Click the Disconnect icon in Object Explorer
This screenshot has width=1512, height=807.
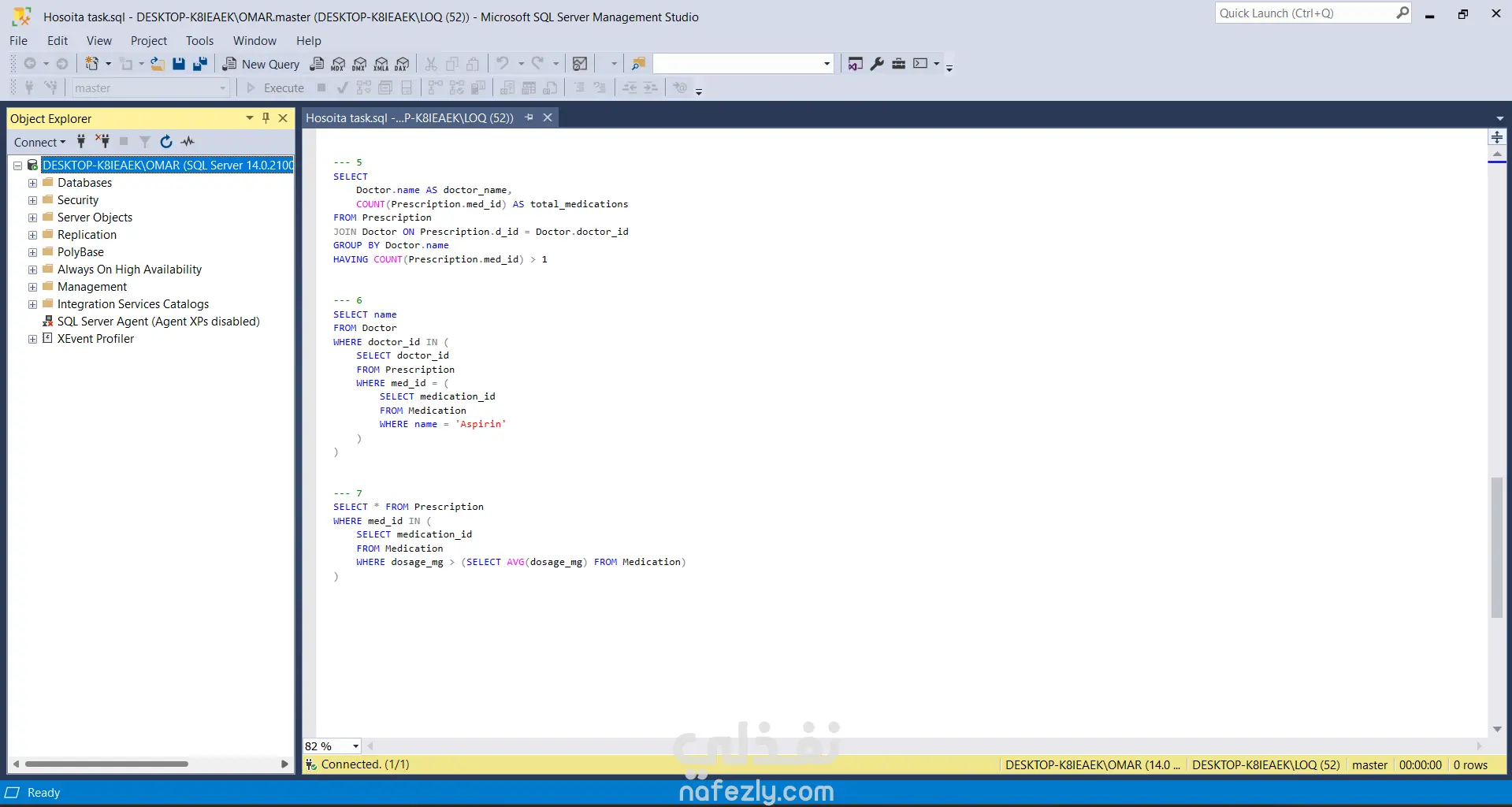click(102, 142)
